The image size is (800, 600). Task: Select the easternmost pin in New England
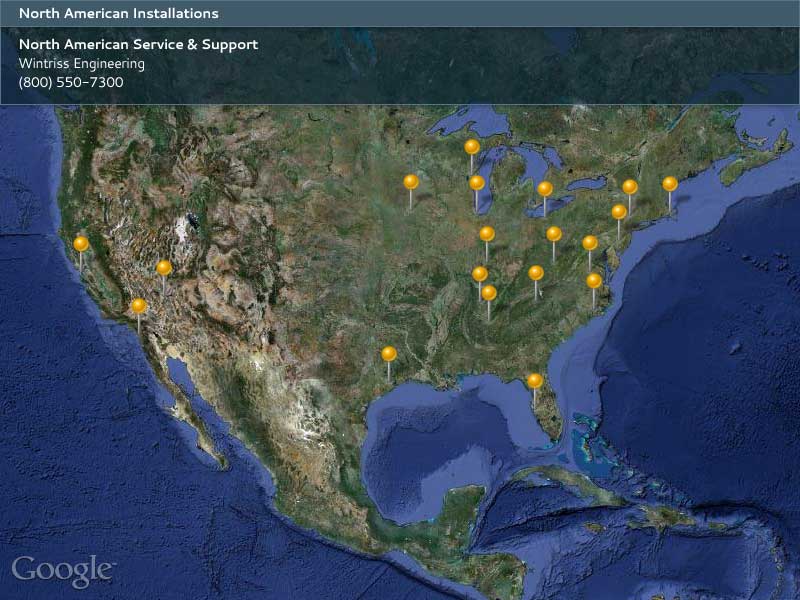pos(670,184)
